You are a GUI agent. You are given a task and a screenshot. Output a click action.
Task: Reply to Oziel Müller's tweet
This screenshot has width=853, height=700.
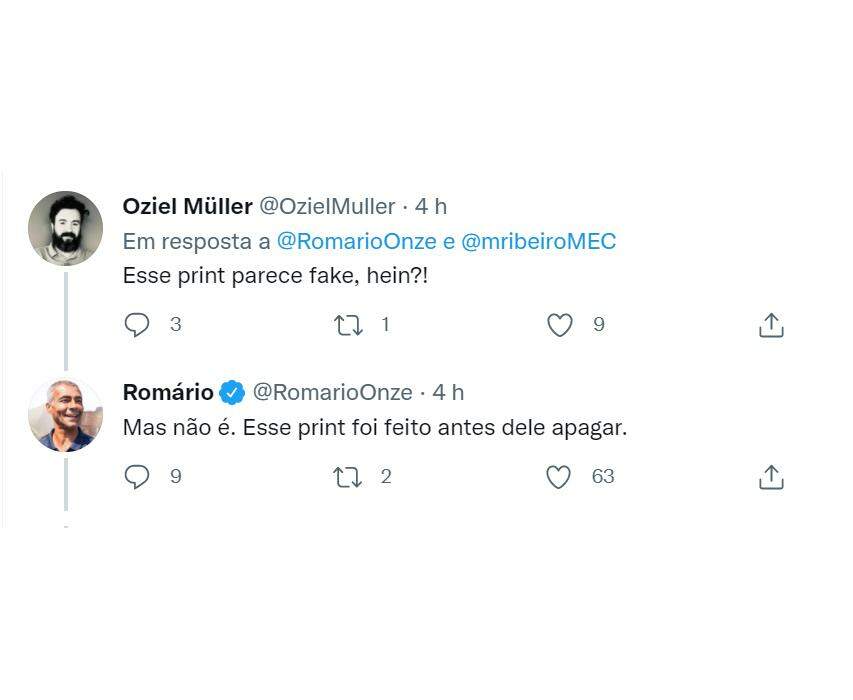[137, 325]
